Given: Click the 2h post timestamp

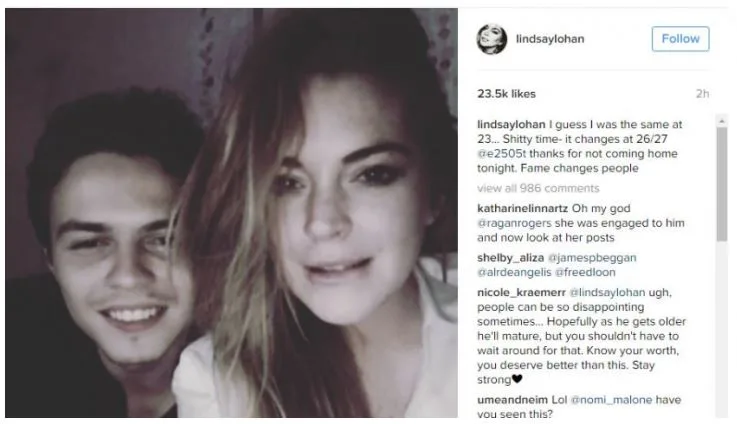Looking at the screenshot, I should coord(702,94).
